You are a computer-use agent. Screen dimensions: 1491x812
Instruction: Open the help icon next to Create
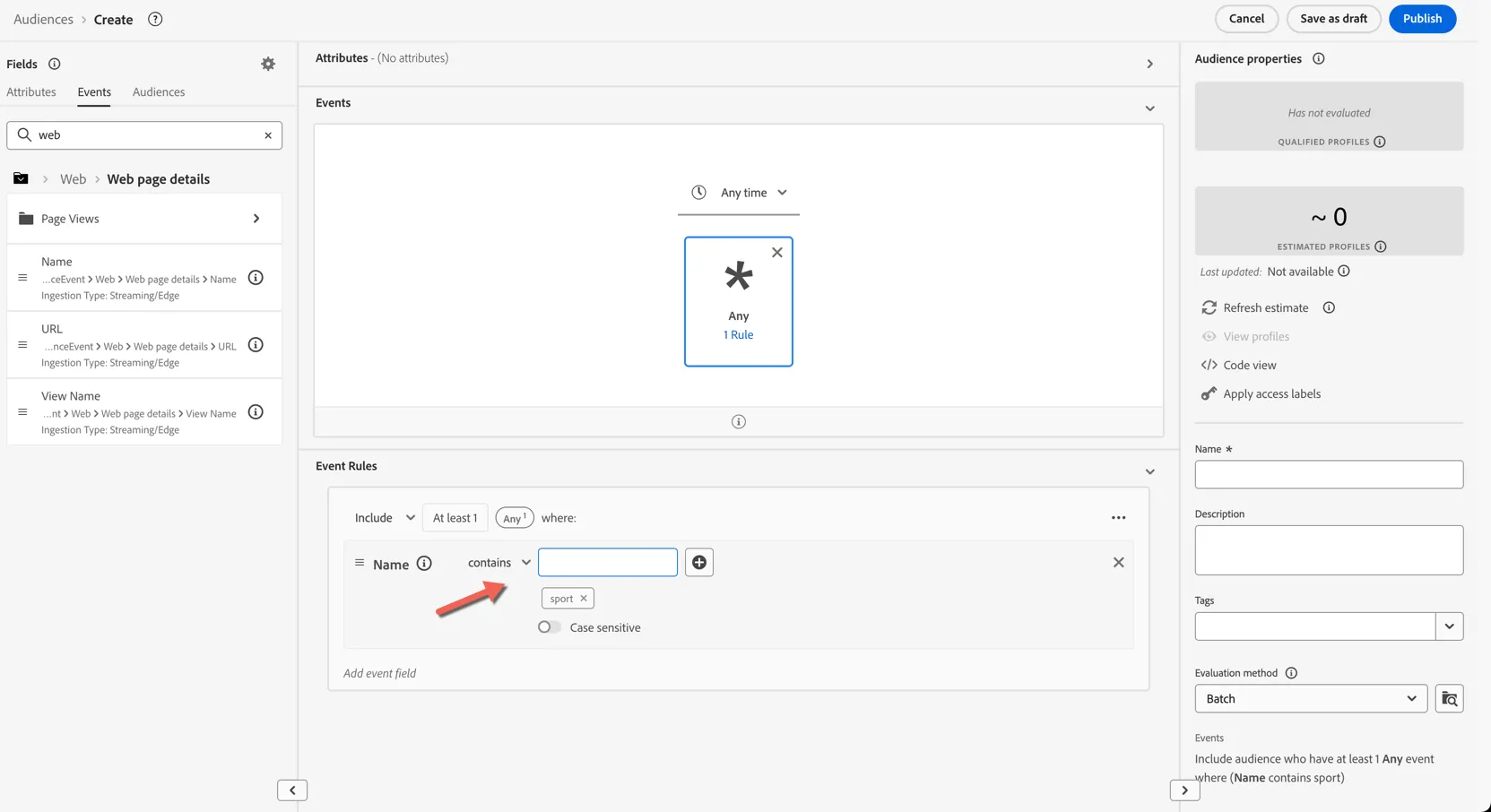[155, 19]
